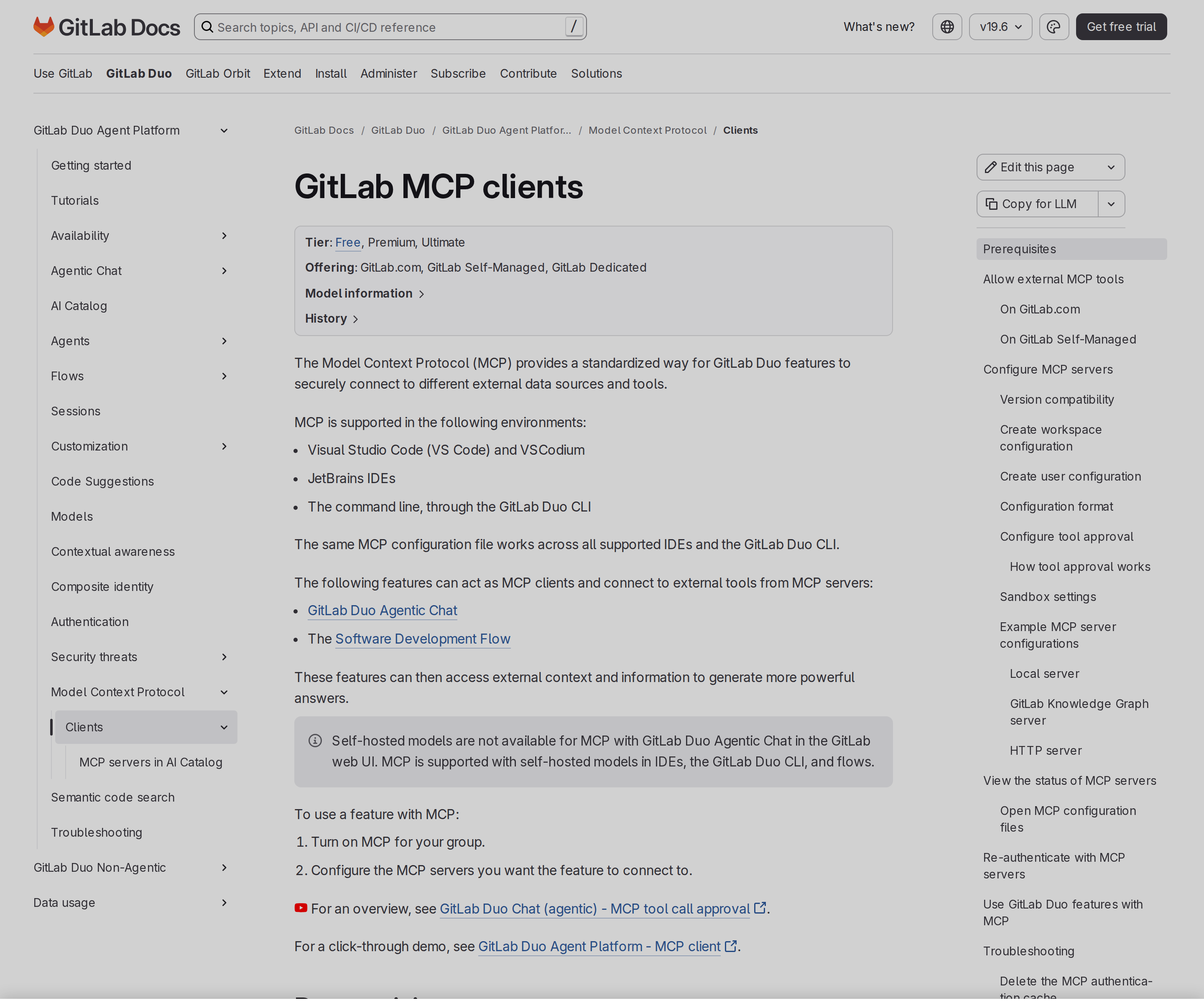Image resolution: width=1204 pixels, height=1003 pixels.
Task: Expand the Agents sidebar chevron
Action: click(x=224, y=341)
